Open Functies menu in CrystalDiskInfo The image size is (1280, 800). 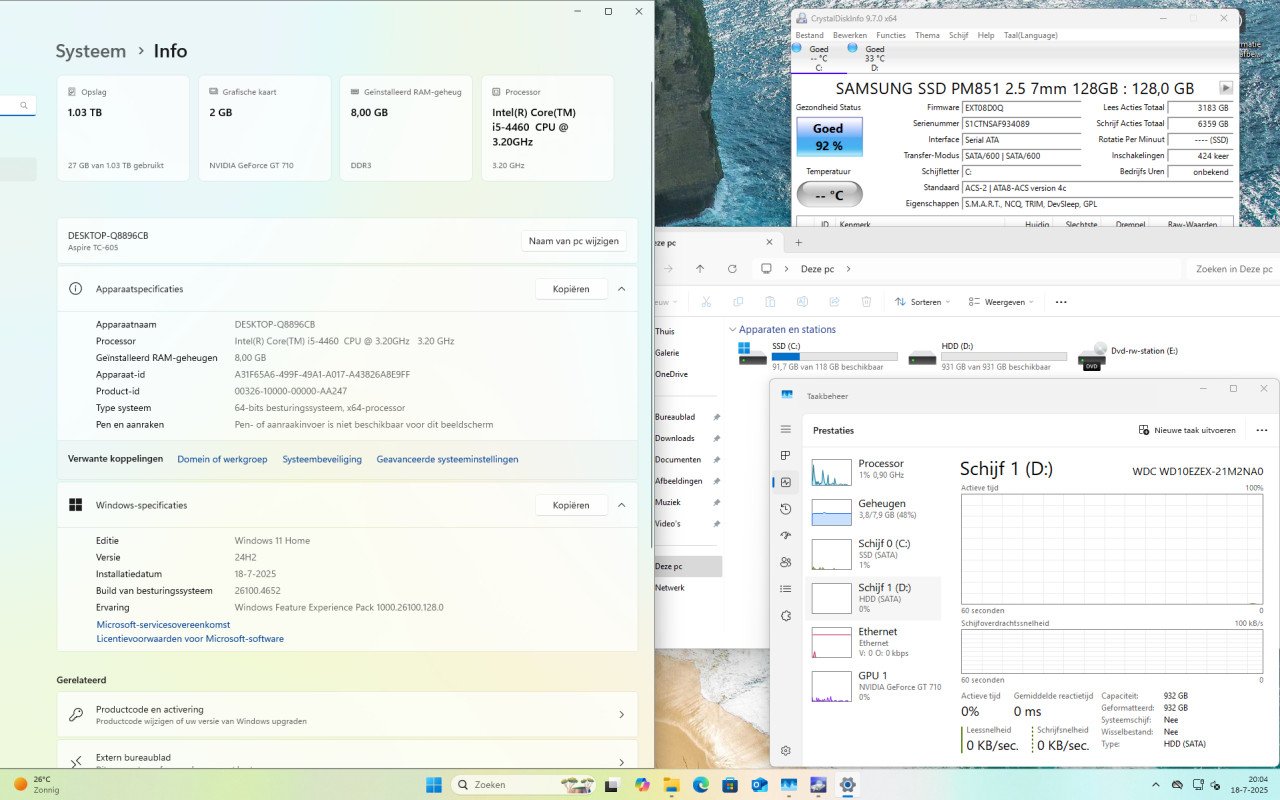pyautogui.click(x=891, y=35)
